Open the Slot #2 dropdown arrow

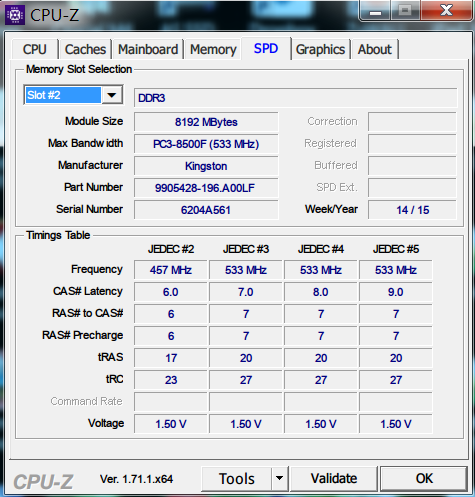pyautogui.click(x=112, y=95)
